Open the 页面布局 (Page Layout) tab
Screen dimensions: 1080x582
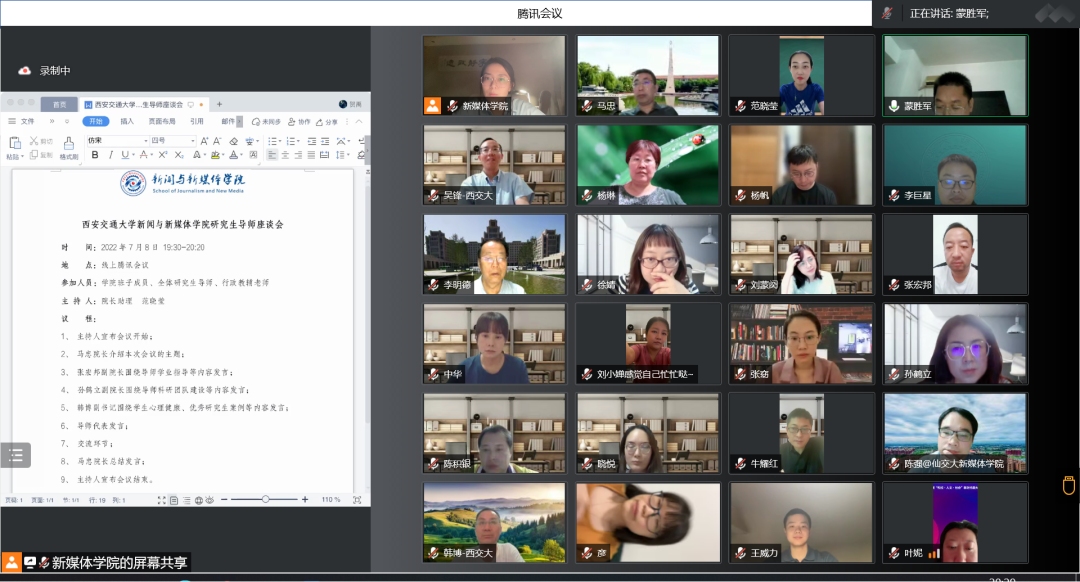point(161,121)
